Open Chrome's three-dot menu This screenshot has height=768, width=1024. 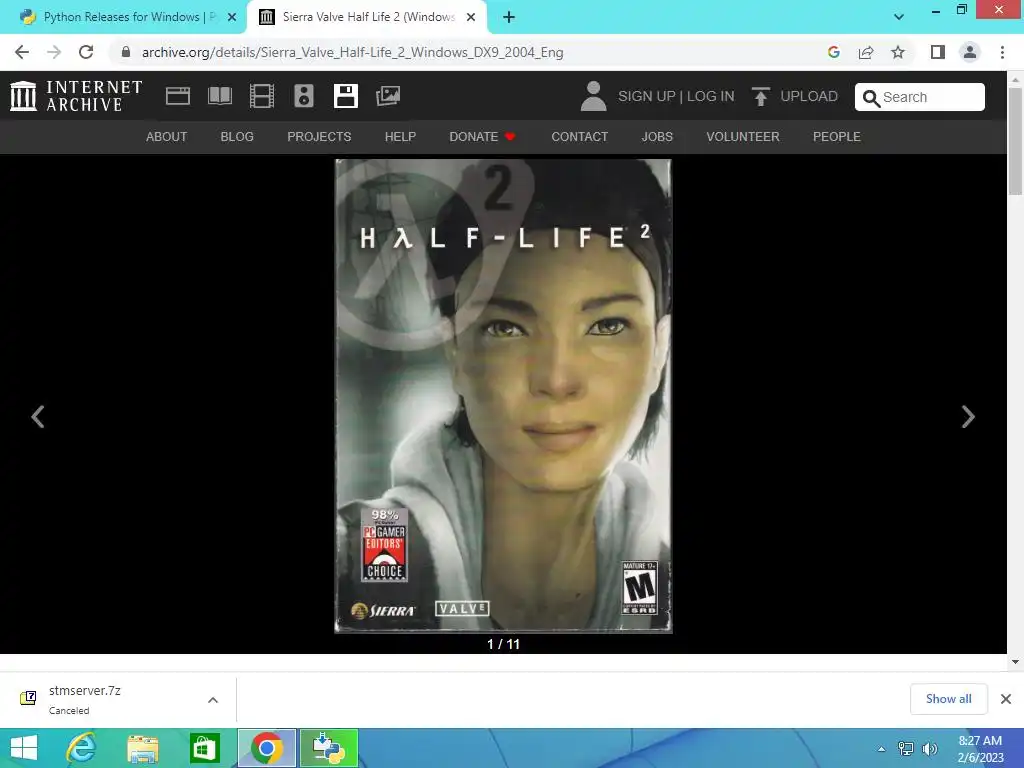pyautogui.click(x=1002, y=52)
